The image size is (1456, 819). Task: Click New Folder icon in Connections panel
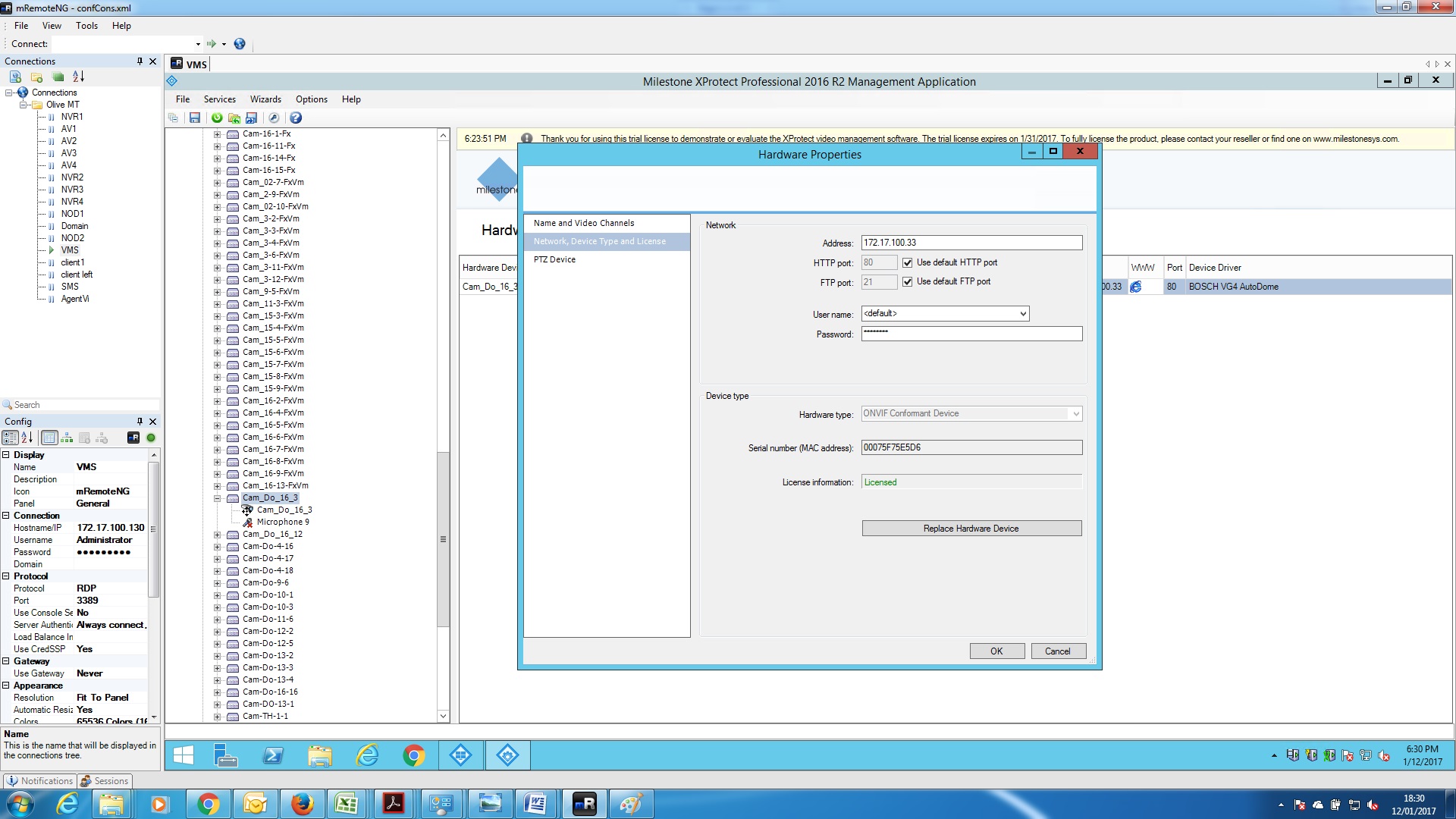[36, 77]
